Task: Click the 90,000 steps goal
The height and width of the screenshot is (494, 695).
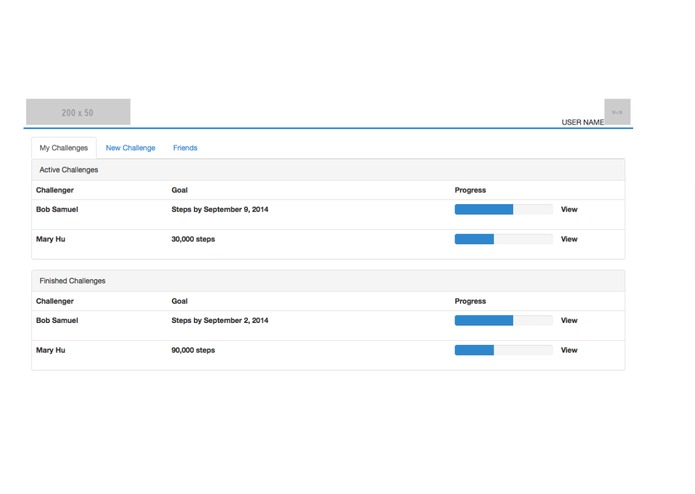Action: pos(193,350)
